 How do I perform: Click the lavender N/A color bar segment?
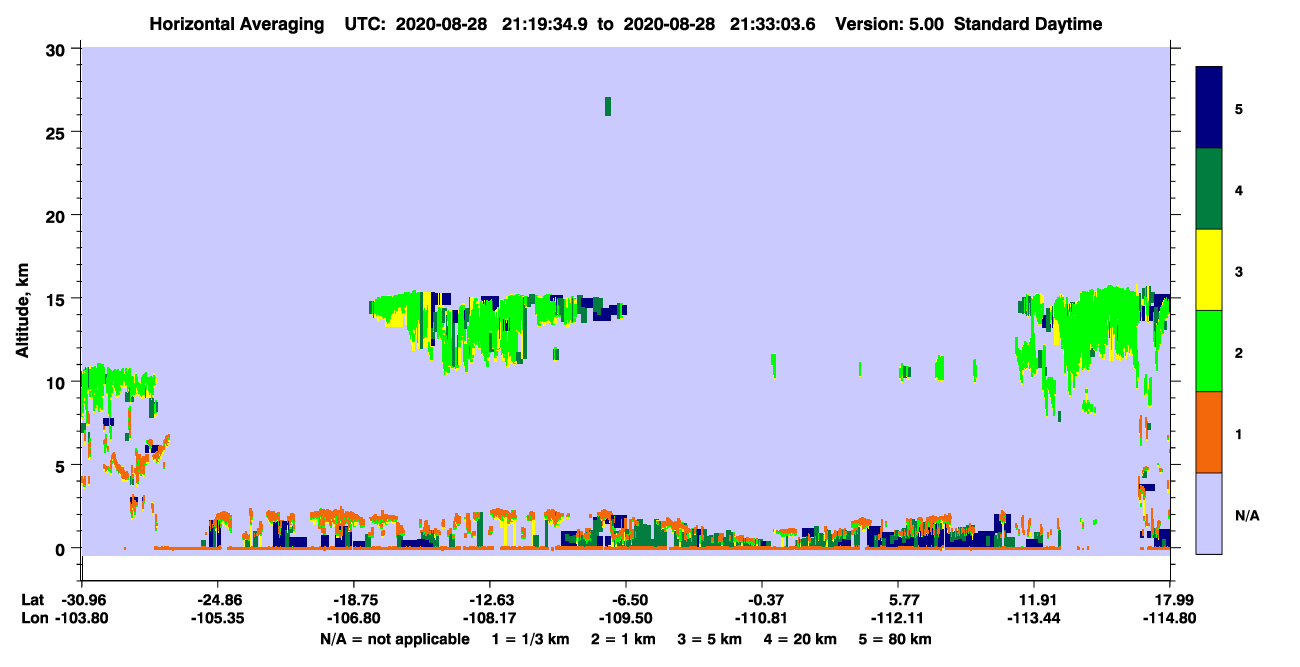pos(1209,513)
